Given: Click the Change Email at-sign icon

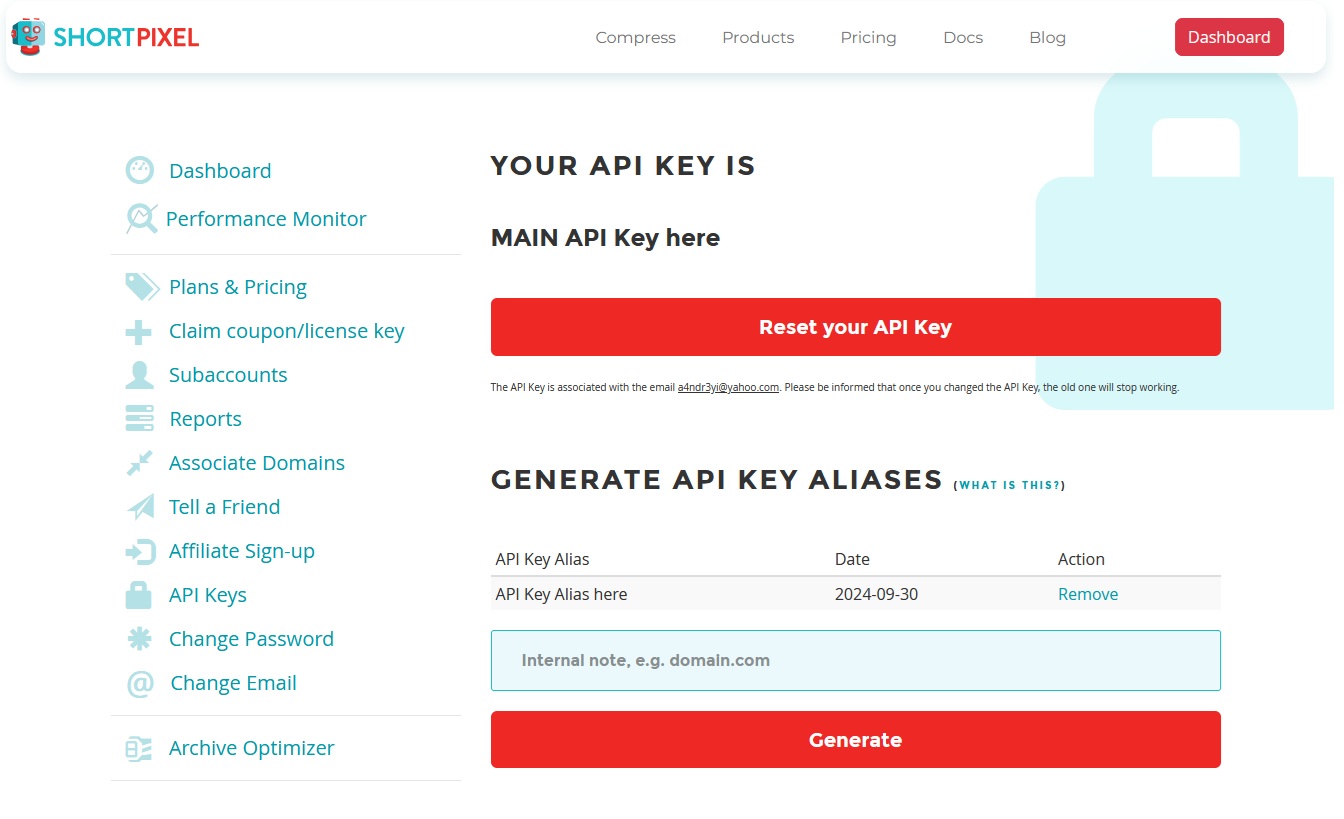Looking at the screenshot, I should pyautogui.click(x=140, y=684).
